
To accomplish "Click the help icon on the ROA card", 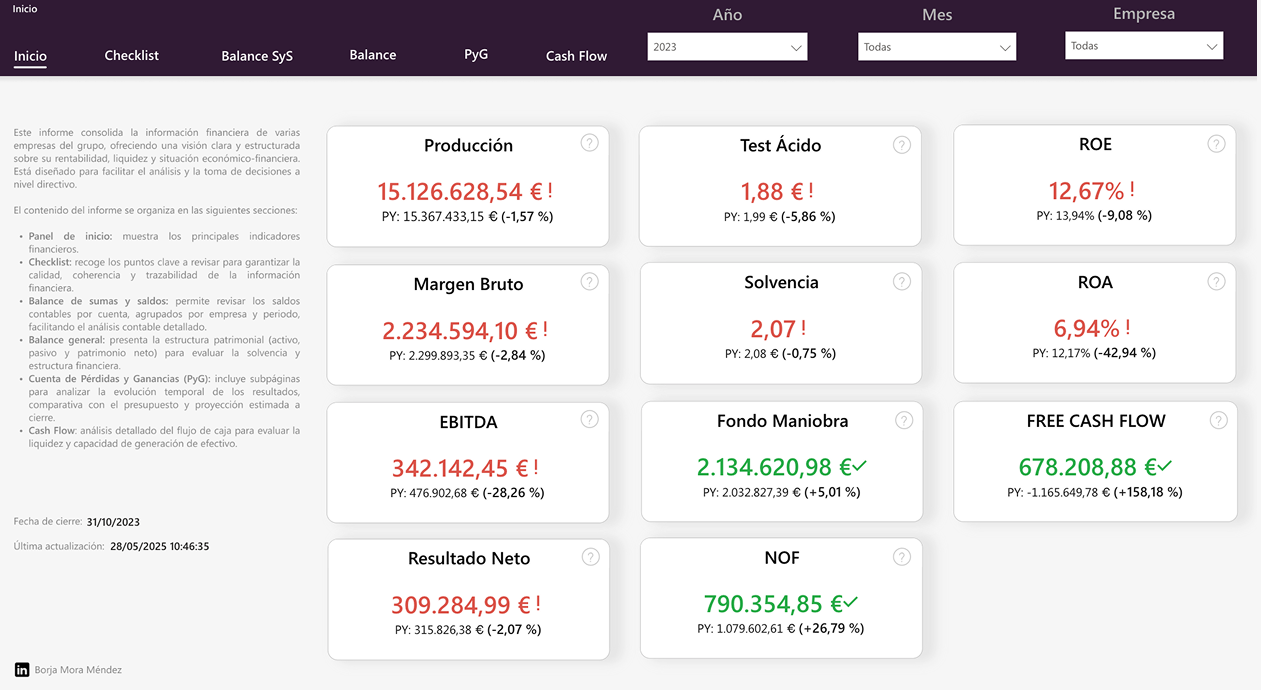I will pos(1216,281).
